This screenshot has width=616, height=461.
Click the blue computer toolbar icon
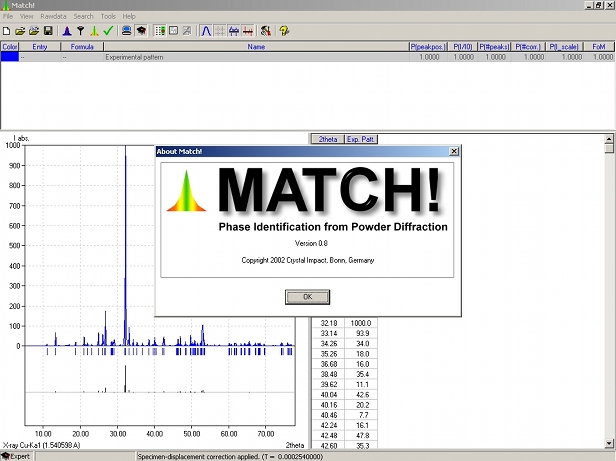[x=126, y=31]
